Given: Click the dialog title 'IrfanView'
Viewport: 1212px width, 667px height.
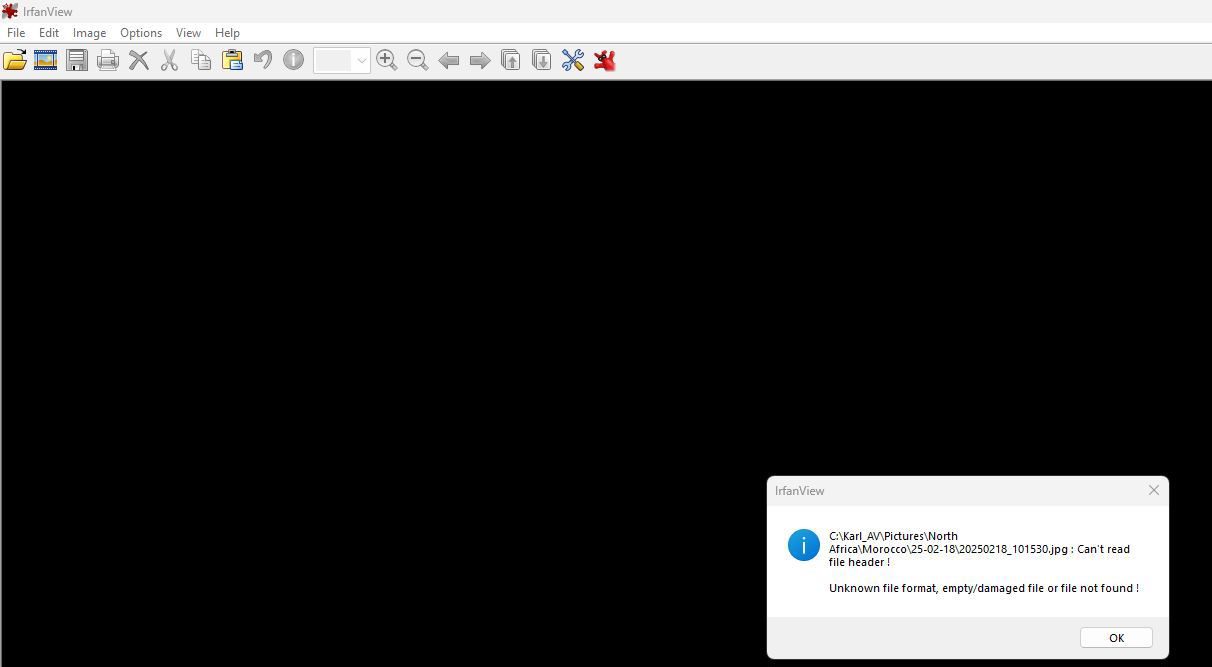Looking at the screenshot, I should [x=800, y=491].
